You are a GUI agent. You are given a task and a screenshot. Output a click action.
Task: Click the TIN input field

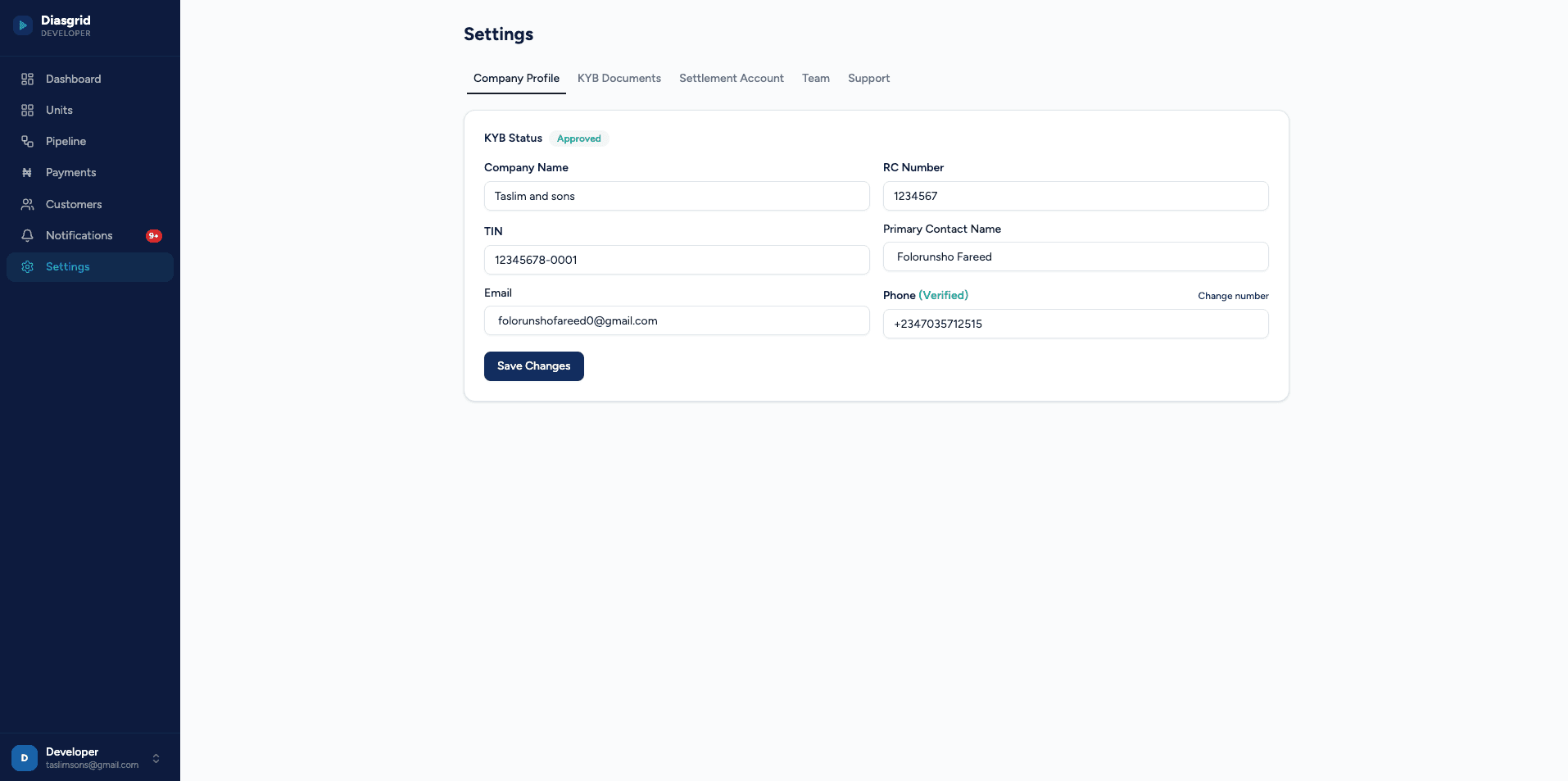point(677,260)
